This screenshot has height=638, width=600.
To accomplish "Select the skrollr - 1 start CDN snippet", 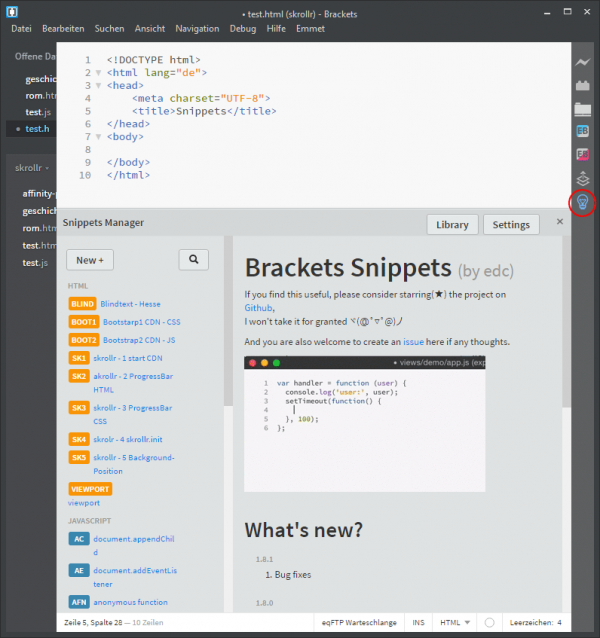I will [x=128, y=358].
